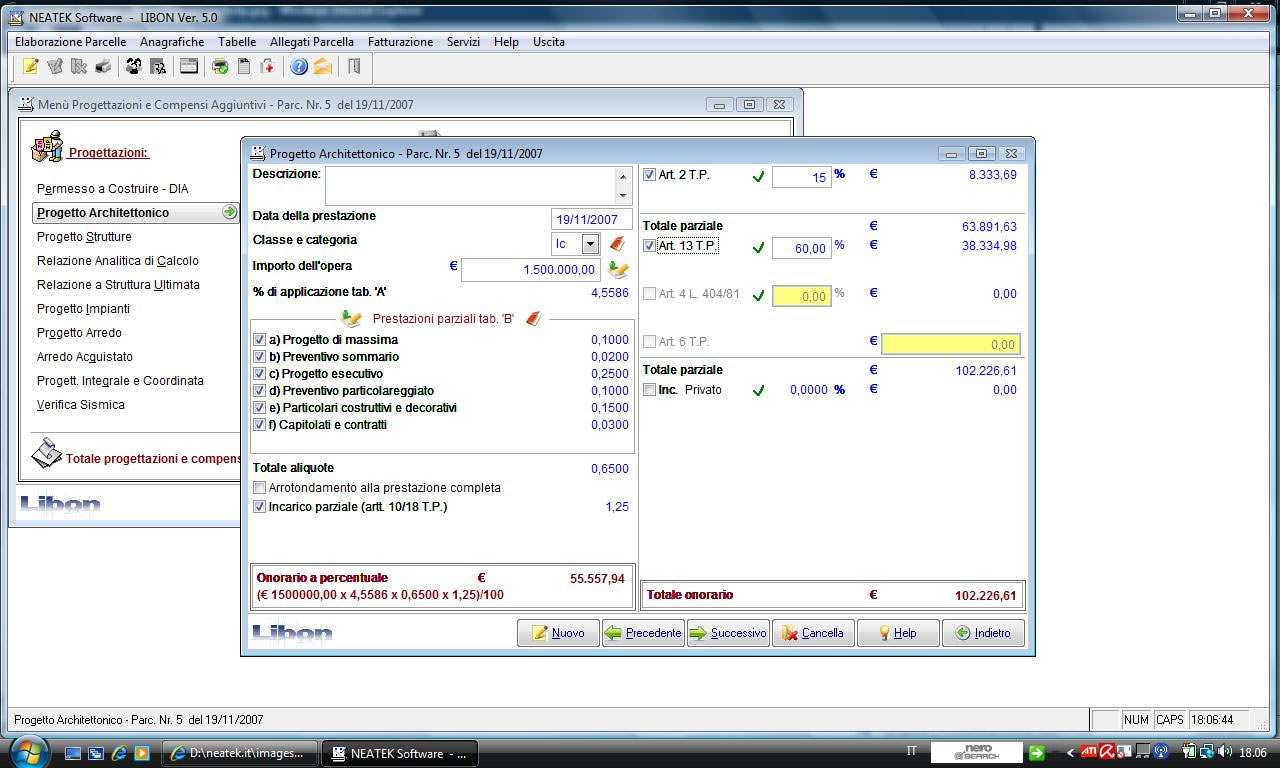Open the clients people icon in toolbar
The width and height of the screenshot is (1280, 768).
point(134,67)
